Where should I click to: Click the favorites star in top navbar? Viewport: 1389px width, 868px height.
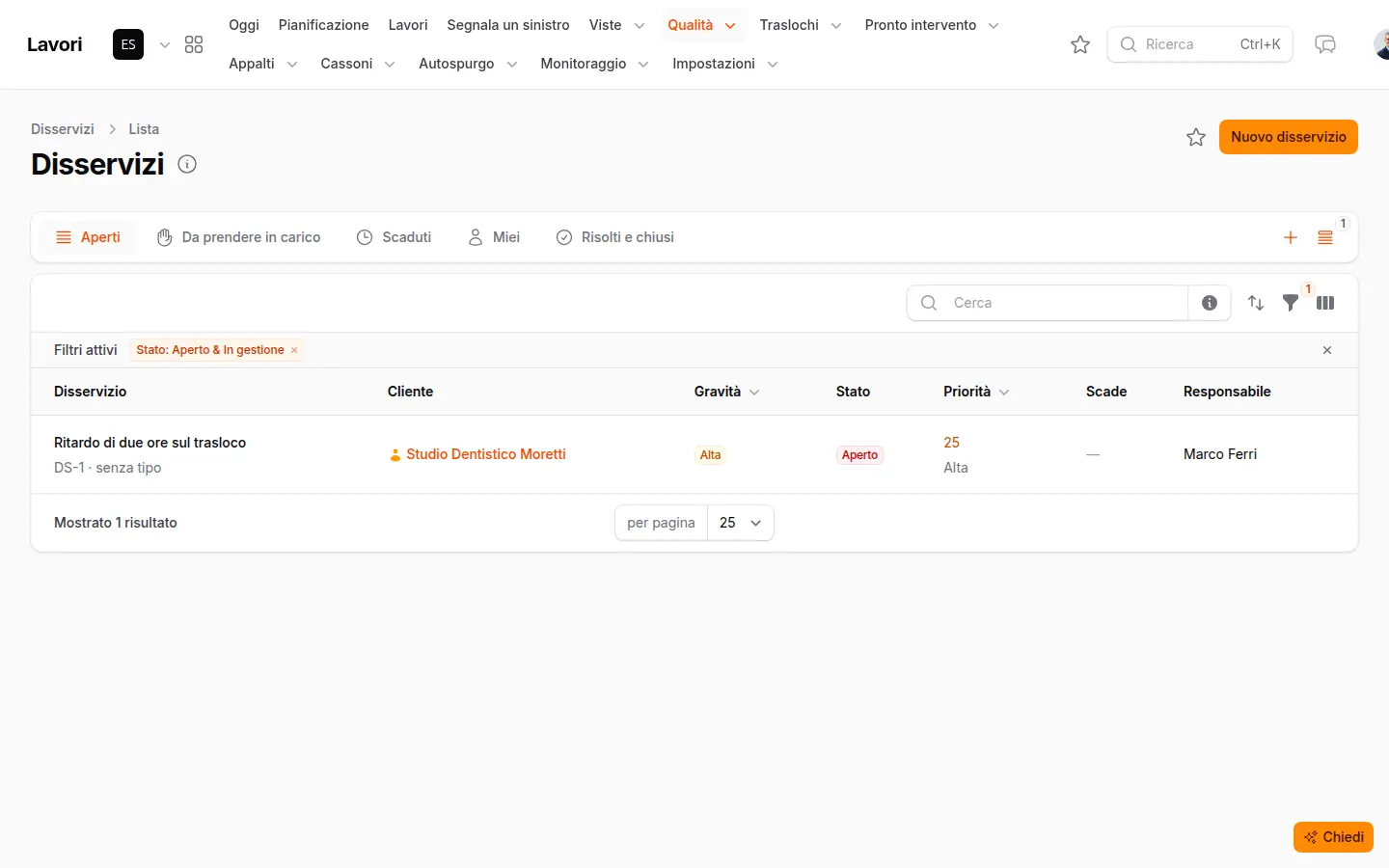click(x=1080, y=44)
